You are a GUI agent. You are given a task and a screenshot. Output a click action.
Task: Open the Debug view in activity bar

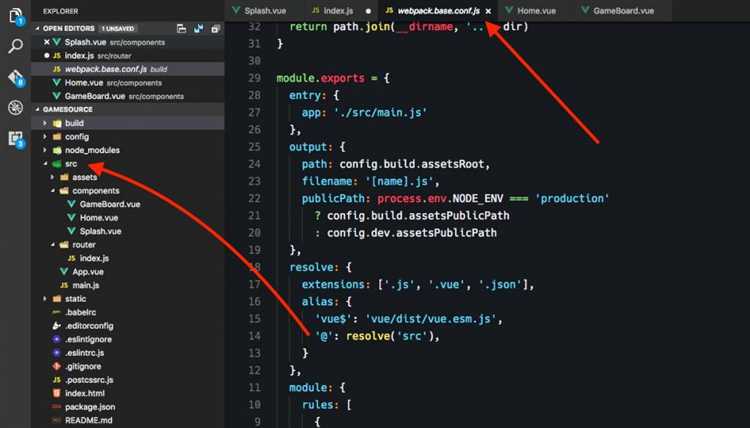(16, 108)
